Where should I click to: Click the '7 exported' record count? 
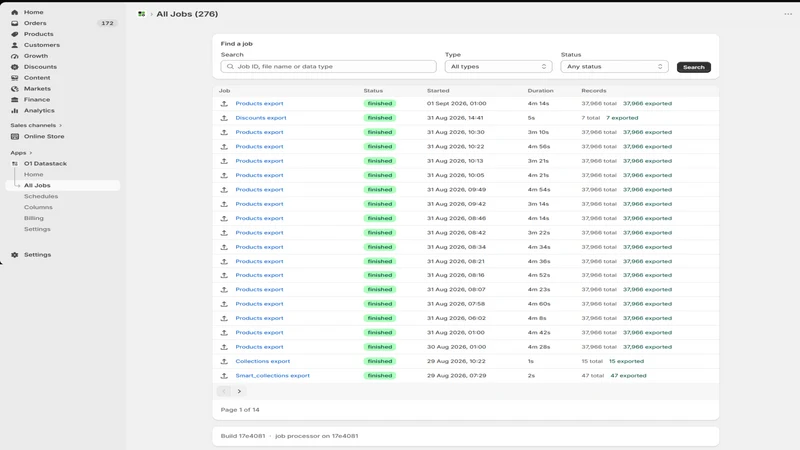pos(622,118)
